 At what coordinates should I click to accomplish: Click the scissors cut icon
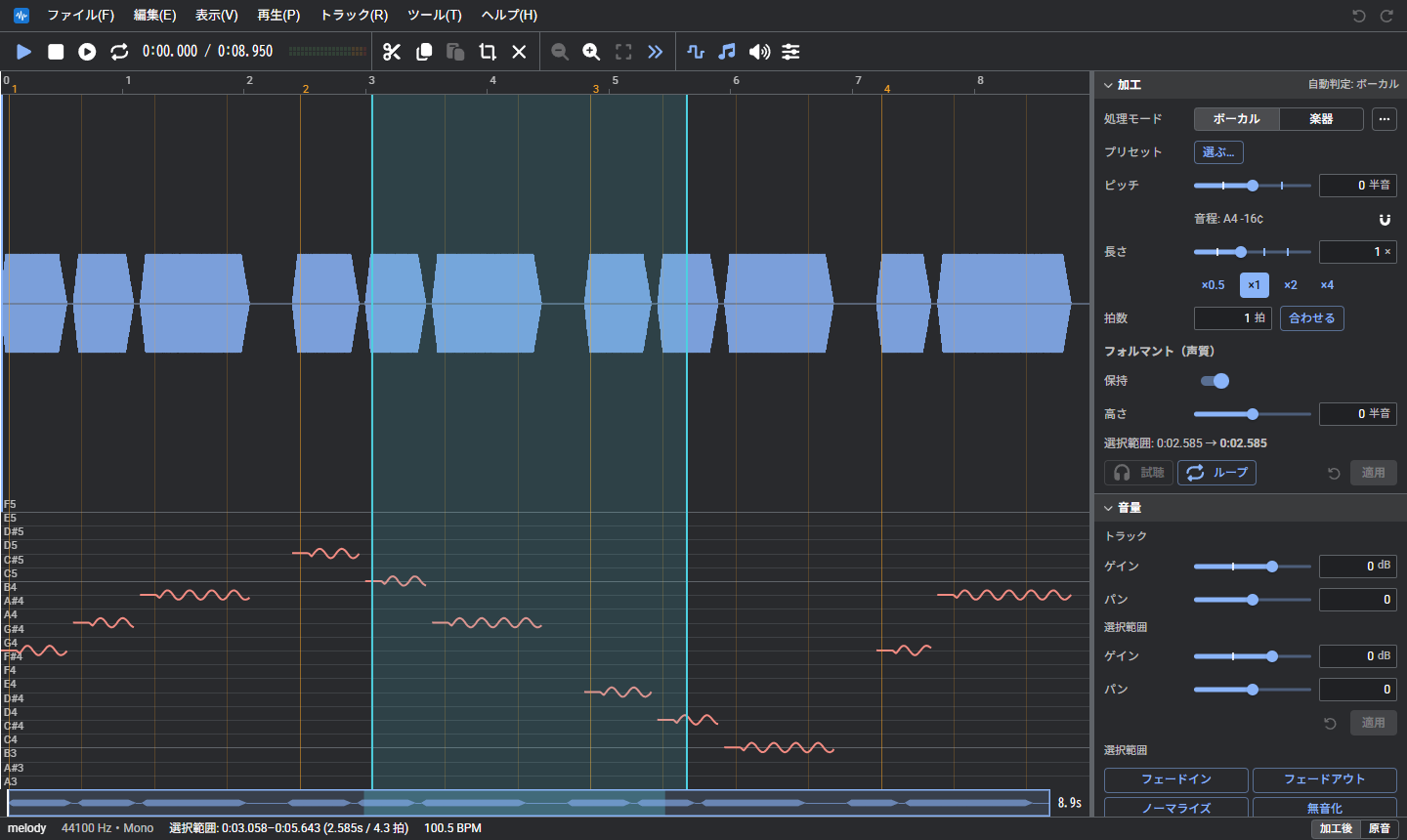point(392,52)
